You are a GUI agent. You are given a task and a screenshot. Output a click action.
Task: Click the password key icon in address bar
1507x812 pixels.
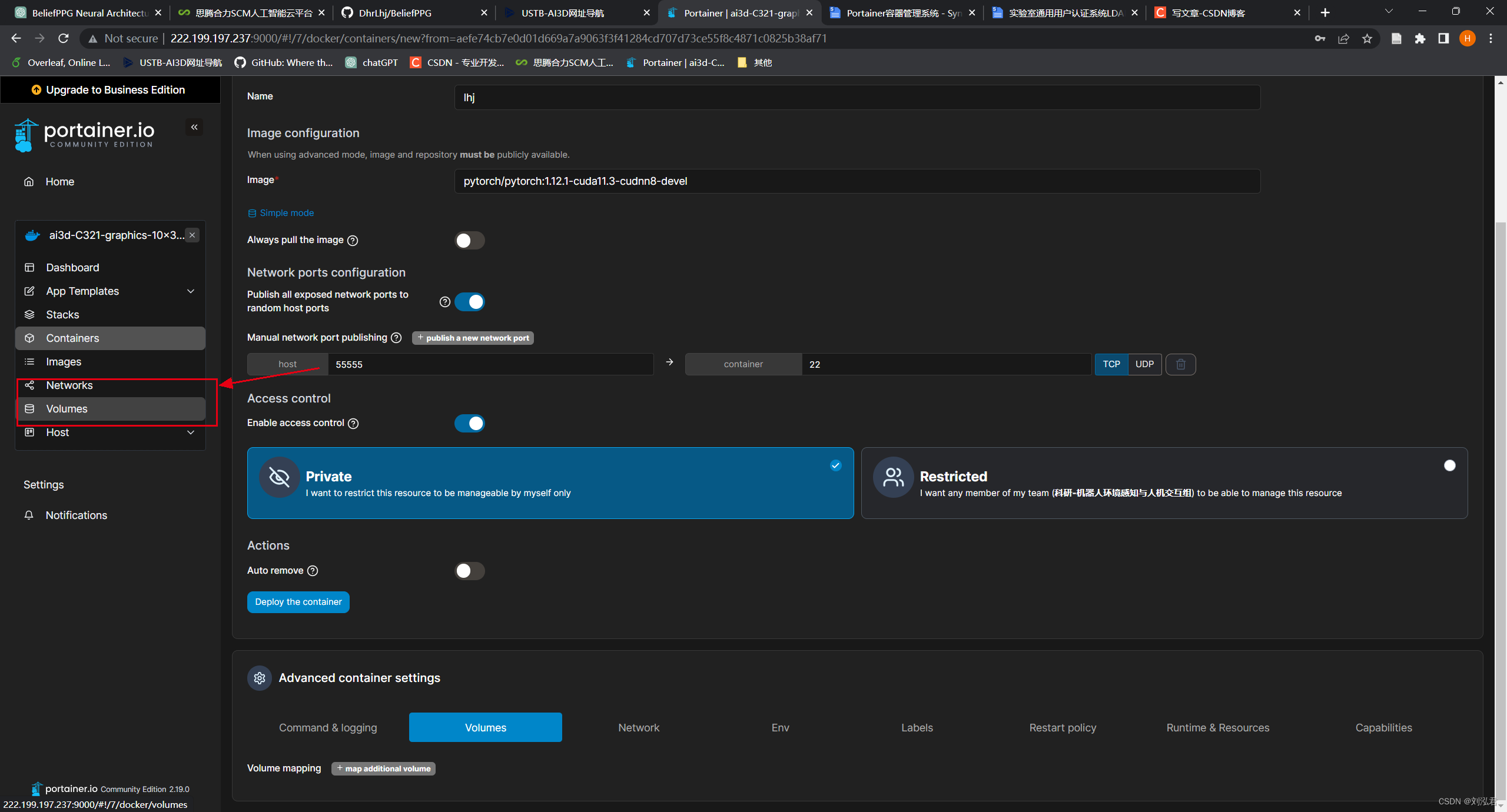(x=1320, y=38)
